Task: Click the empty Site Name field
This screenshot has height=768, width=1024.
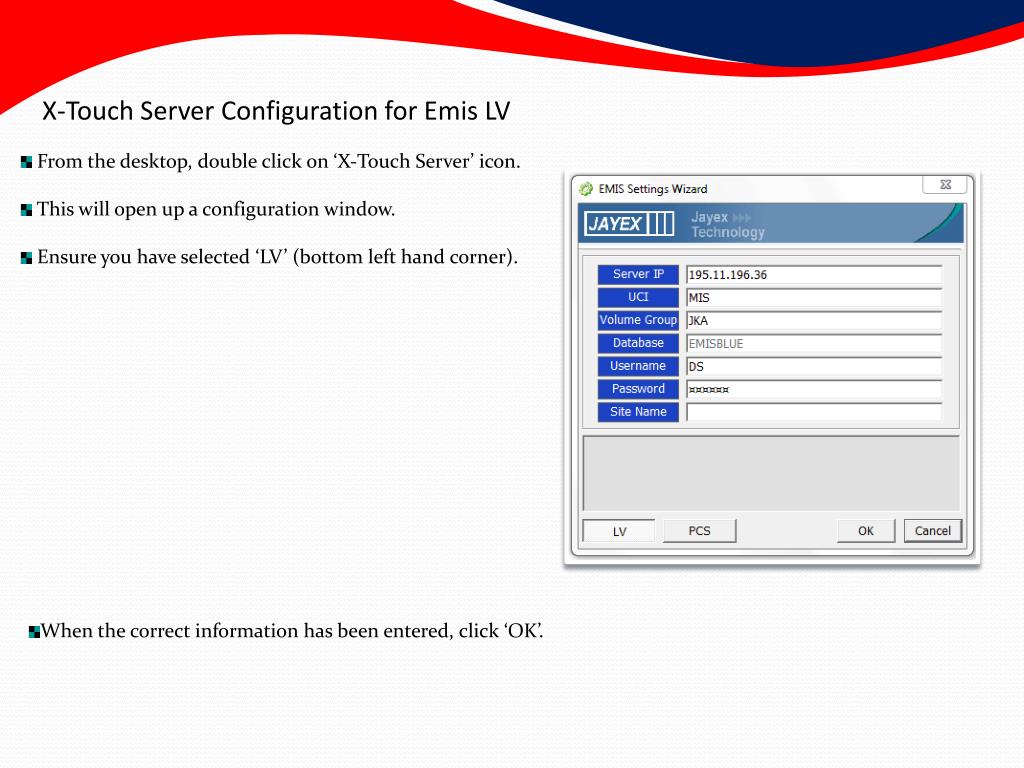Action: point(814,412)
